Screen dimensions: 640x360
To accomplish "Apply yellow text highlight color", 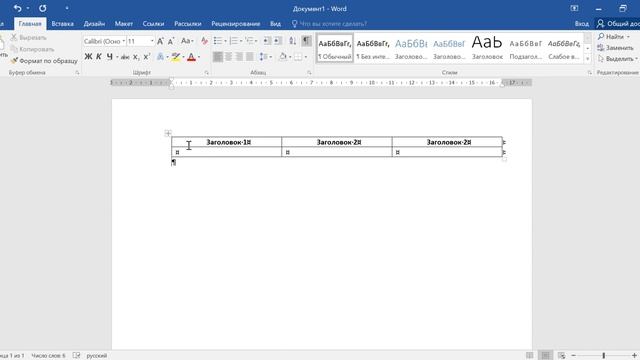I will (176, 57).
